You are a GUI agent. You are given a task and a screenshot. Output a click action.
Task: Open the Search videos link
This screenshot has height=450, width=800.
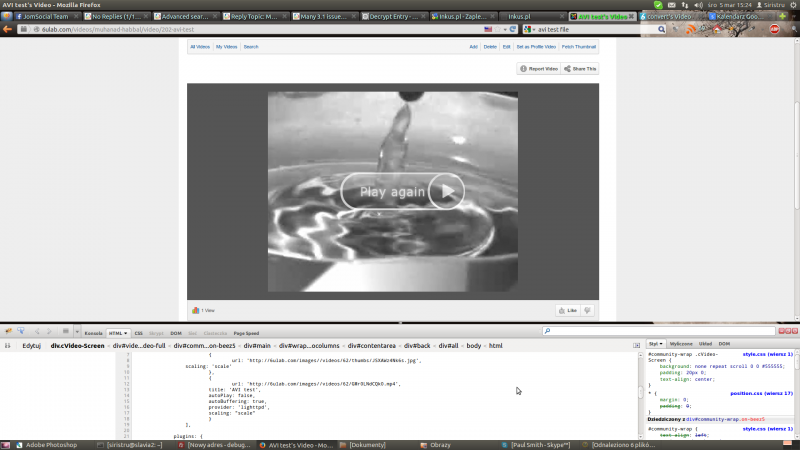[251, 46]
